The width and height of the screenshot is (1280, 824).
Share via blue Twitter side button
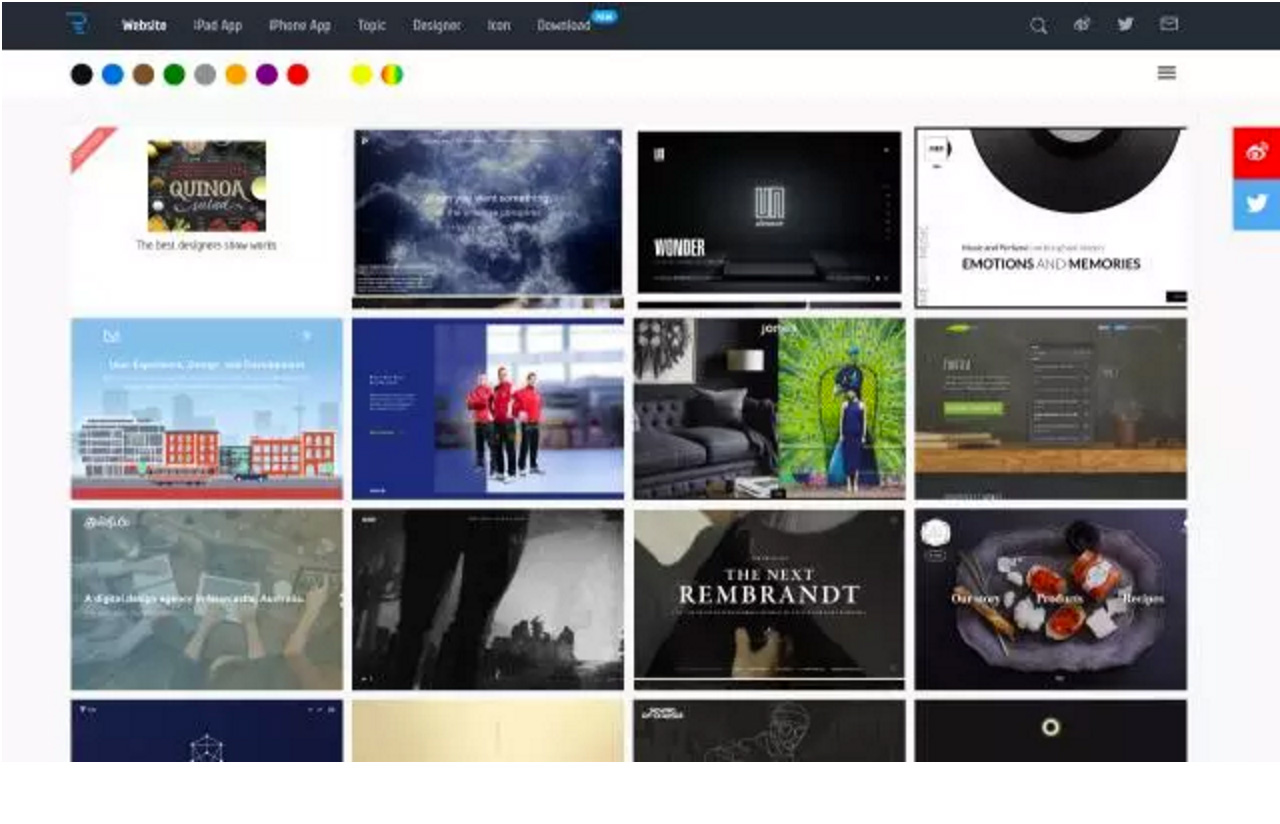pyautogui.click(x=1256, y=205)
